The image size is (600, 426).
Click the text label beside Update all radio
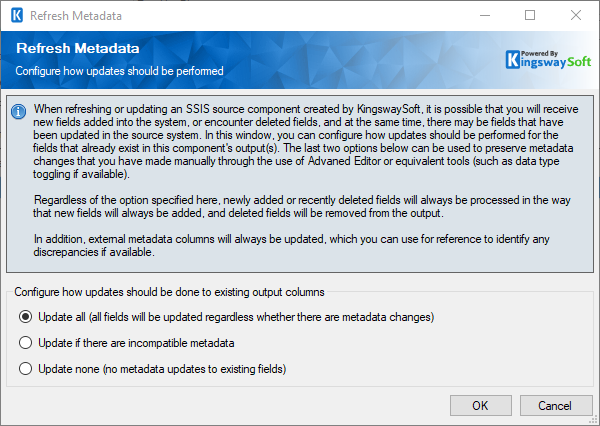236,317
